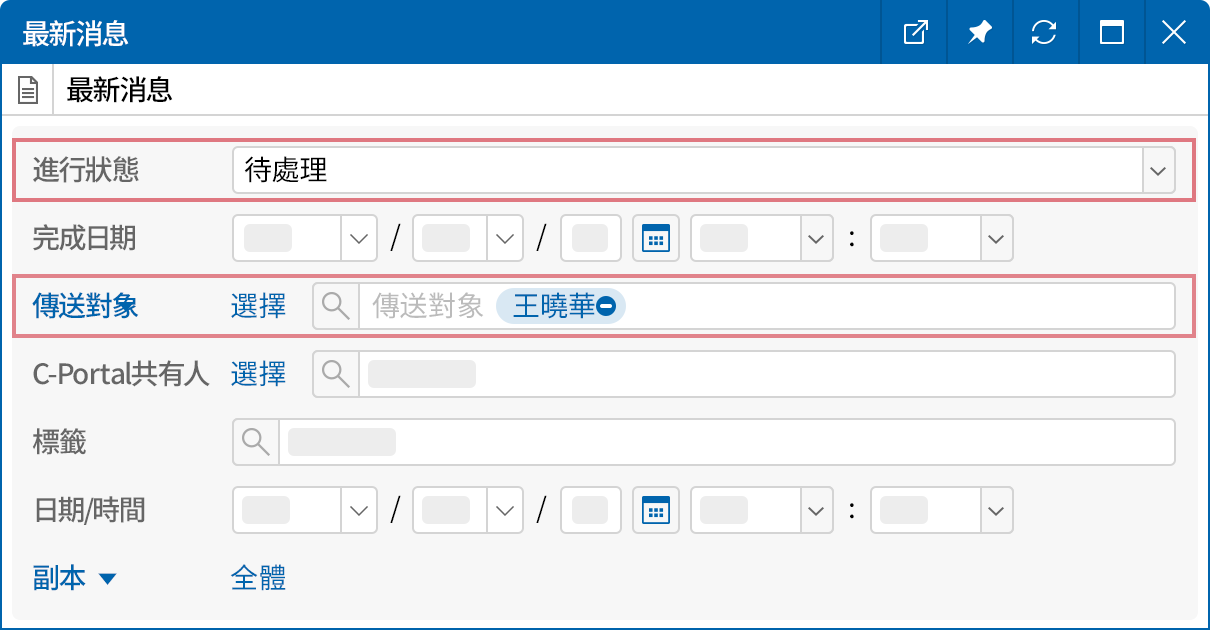Open the calendar picker for 完成日期
Image resolution: width=1210 pixels, height=630 pixels.
[x=655, y=238]
